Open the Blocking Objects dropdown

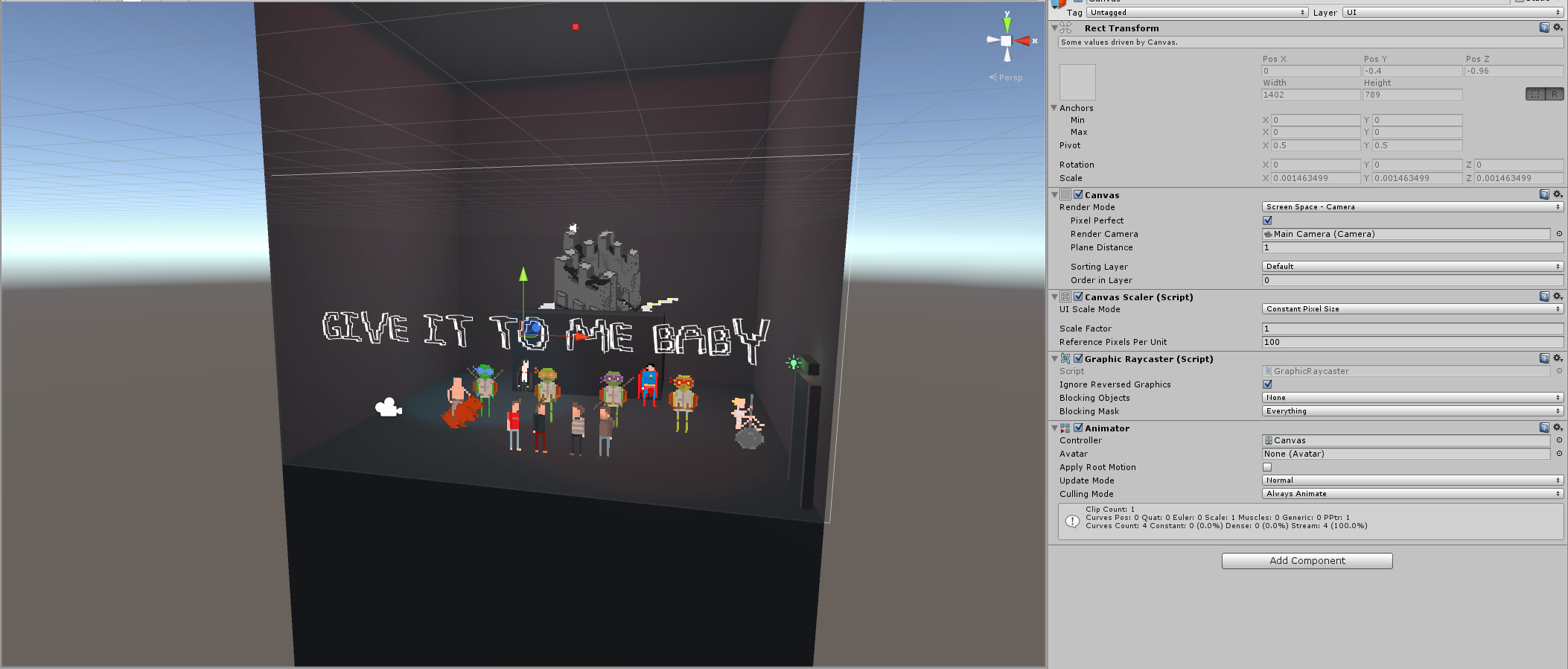1413,398
